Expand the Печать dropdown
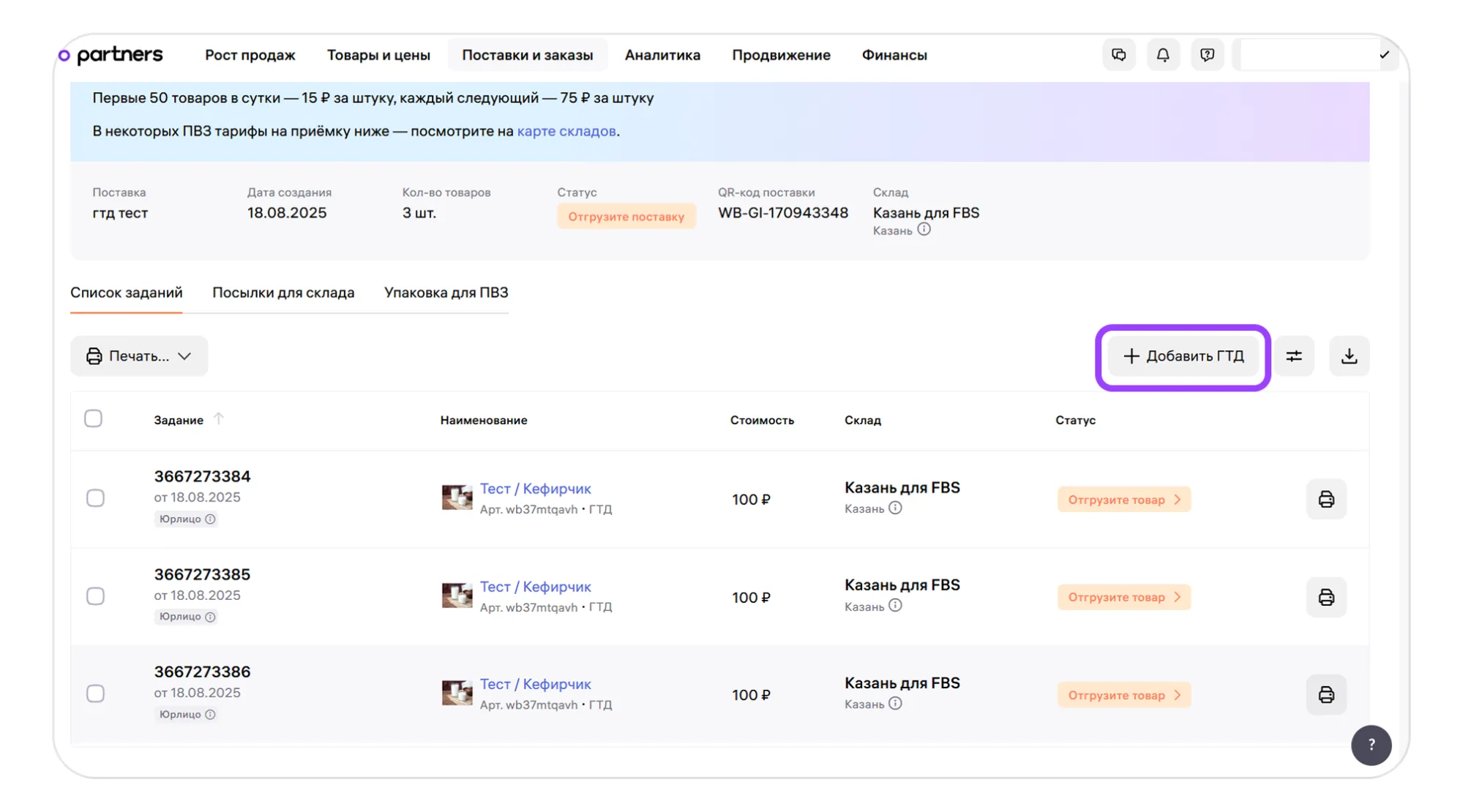 (139, 356)
